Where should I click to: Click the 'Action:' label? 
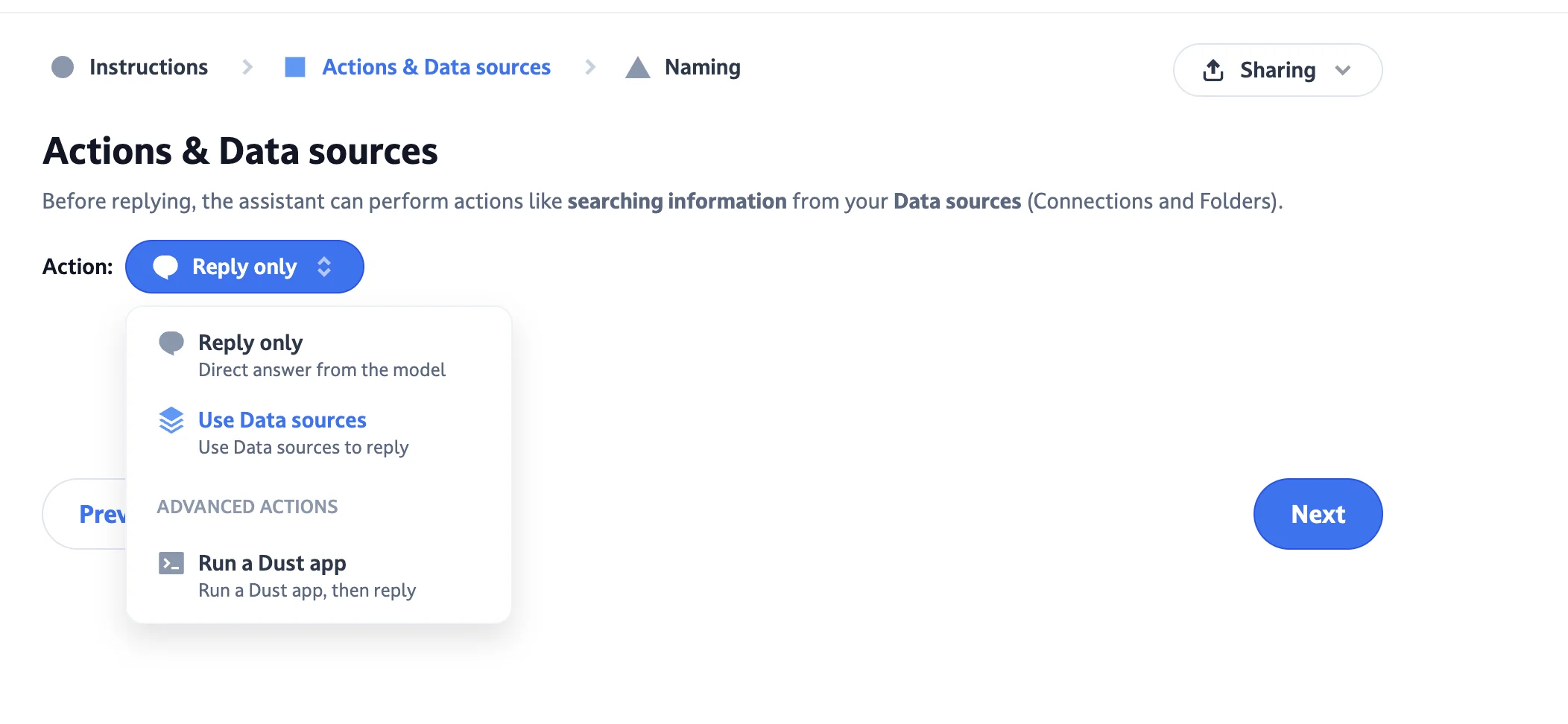pos(78,267)
